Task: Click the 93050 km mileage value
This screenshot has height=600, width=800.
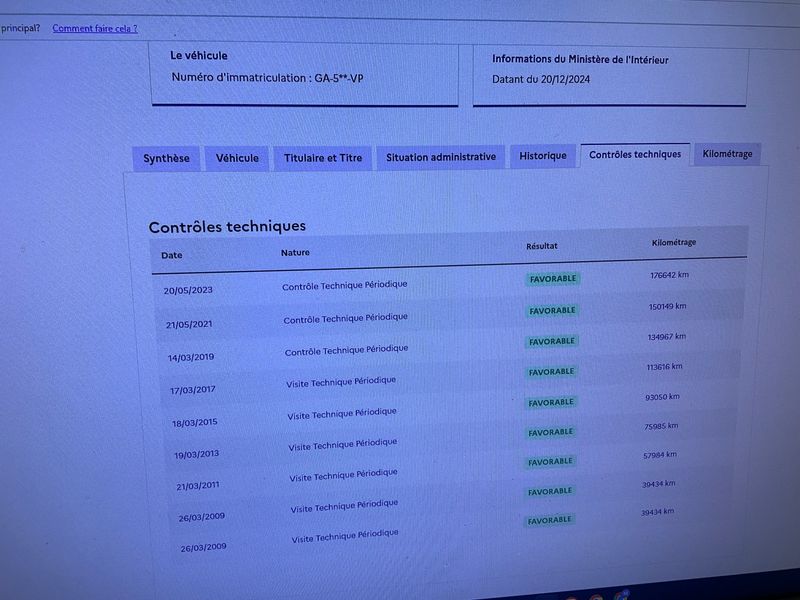Action: click(662, 397)
